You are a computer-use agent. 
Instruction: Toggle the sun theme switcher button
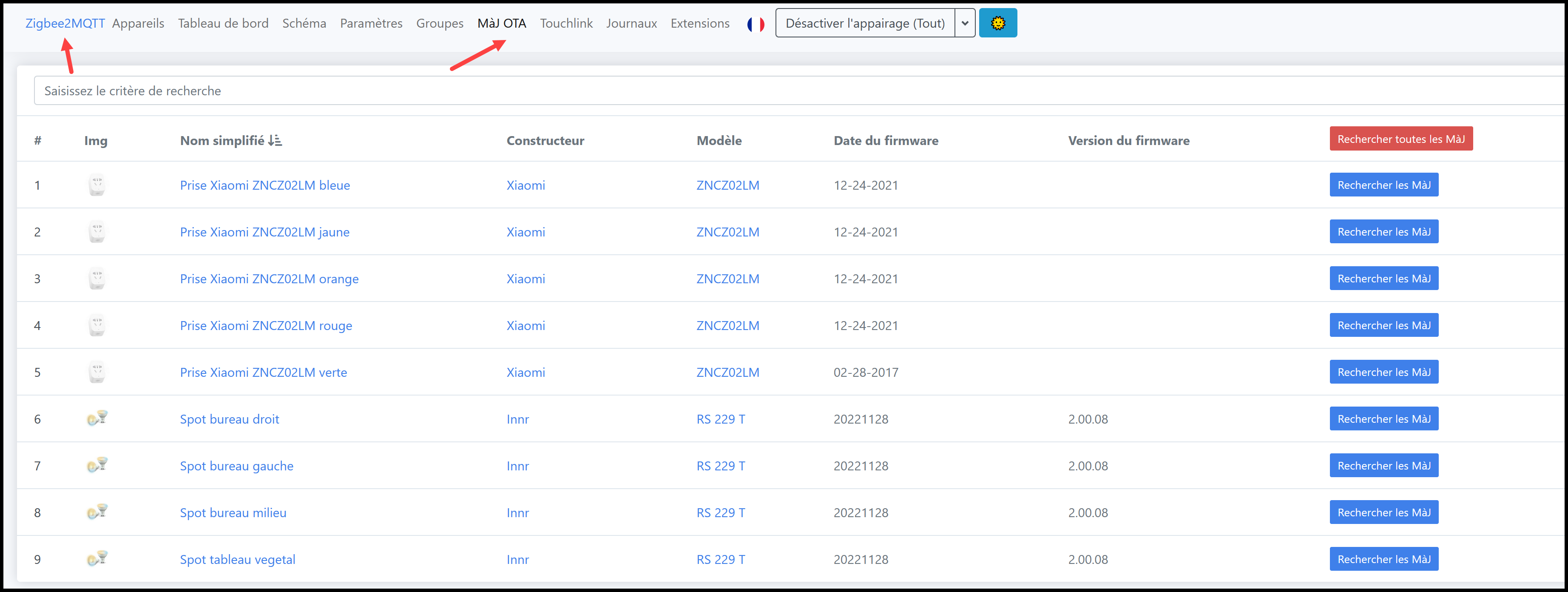(998, 23)
